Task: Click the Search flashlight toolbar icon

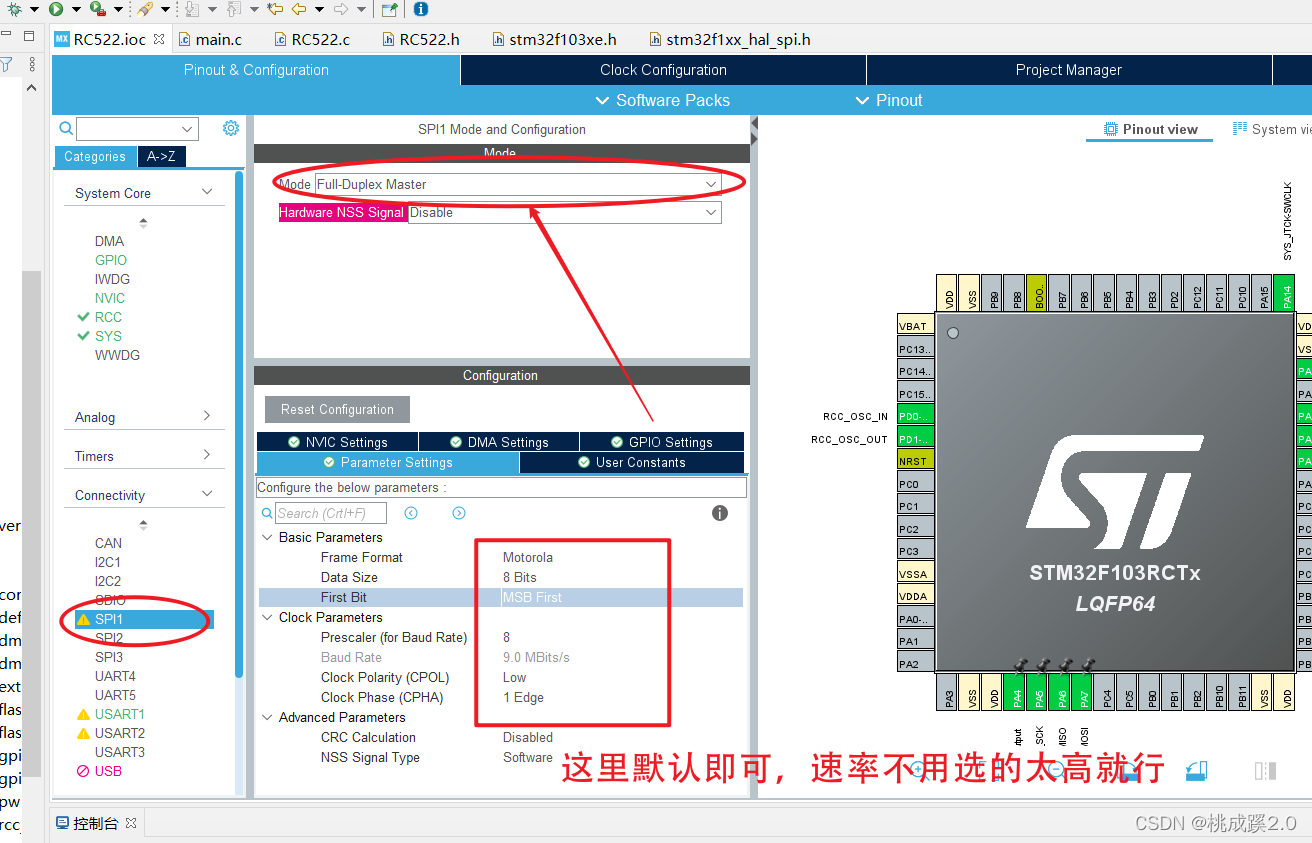Action: click(144, 9)
